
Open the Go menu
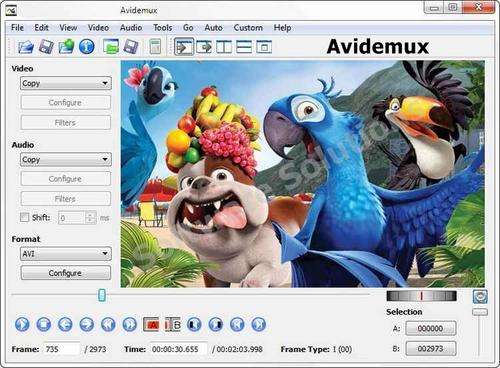pyautogui.click(x=188, y=28)
